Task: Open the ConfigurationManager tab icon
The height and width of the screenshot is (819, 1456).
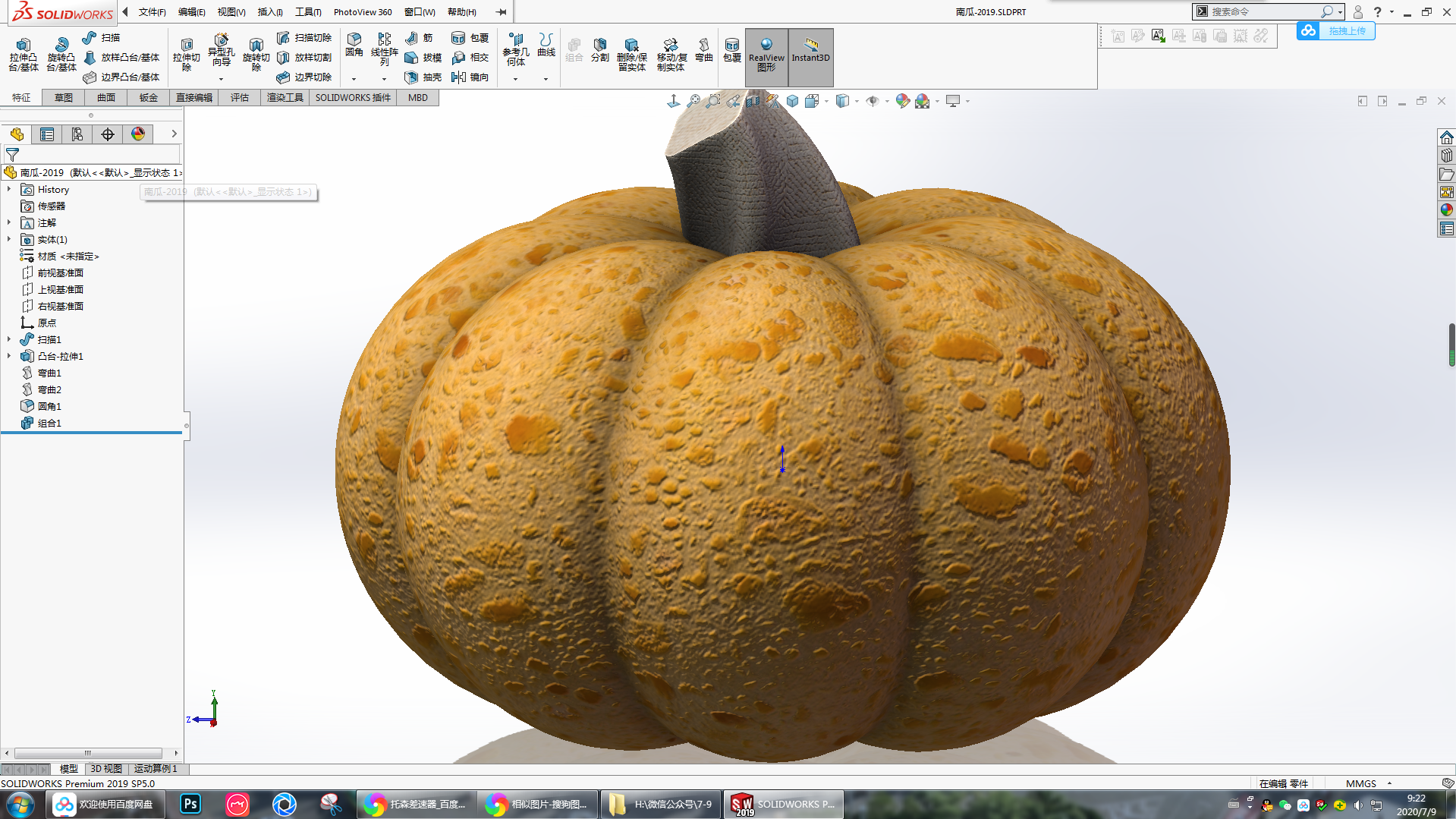Action: (77, 134)
